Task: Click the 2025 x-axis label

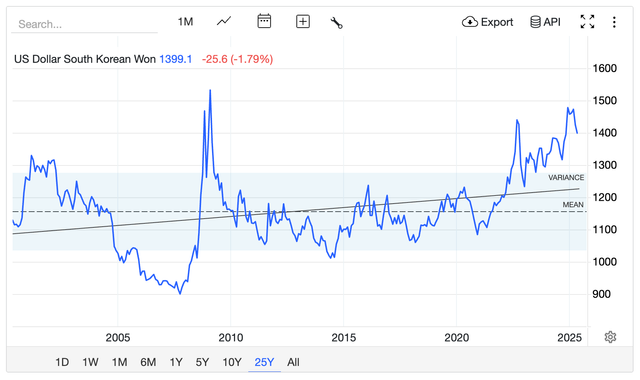Action: [569, 338]
